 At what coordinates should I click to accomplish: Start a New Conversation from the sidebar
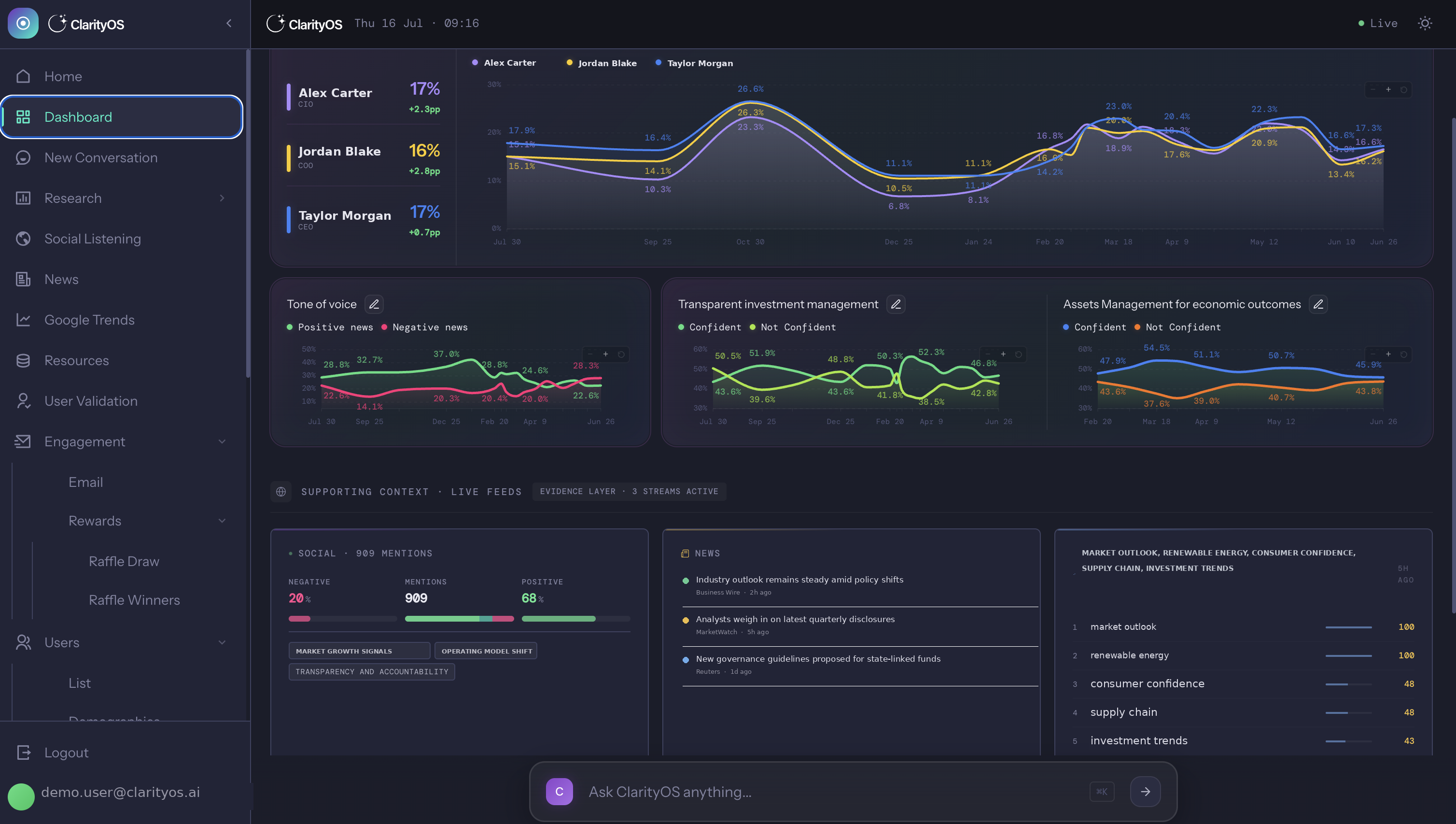tap(122, 157)
